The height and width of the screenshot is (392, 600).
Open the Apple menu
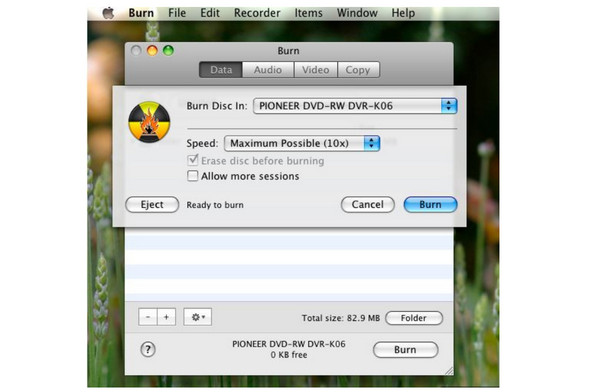pyautogui.click(x=108, y=13)
